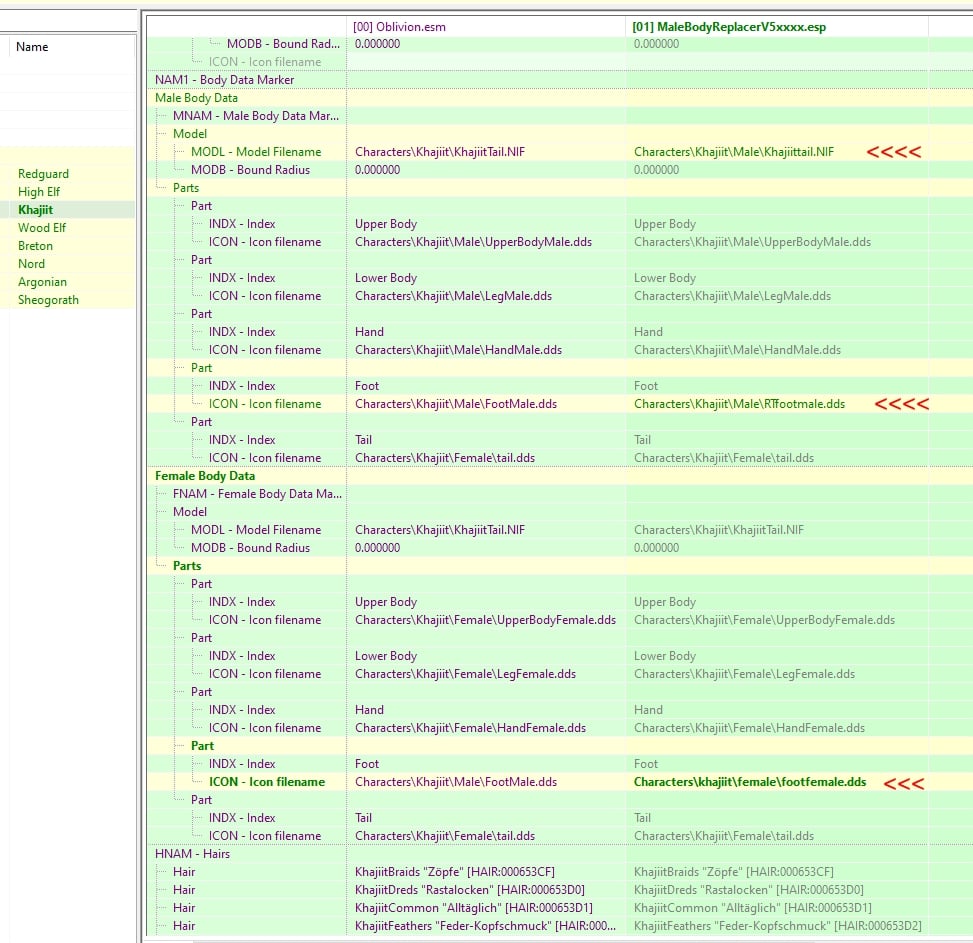Select Redguard in the race list
Viewport: 973px width, 943px height.
click(43, 174)
